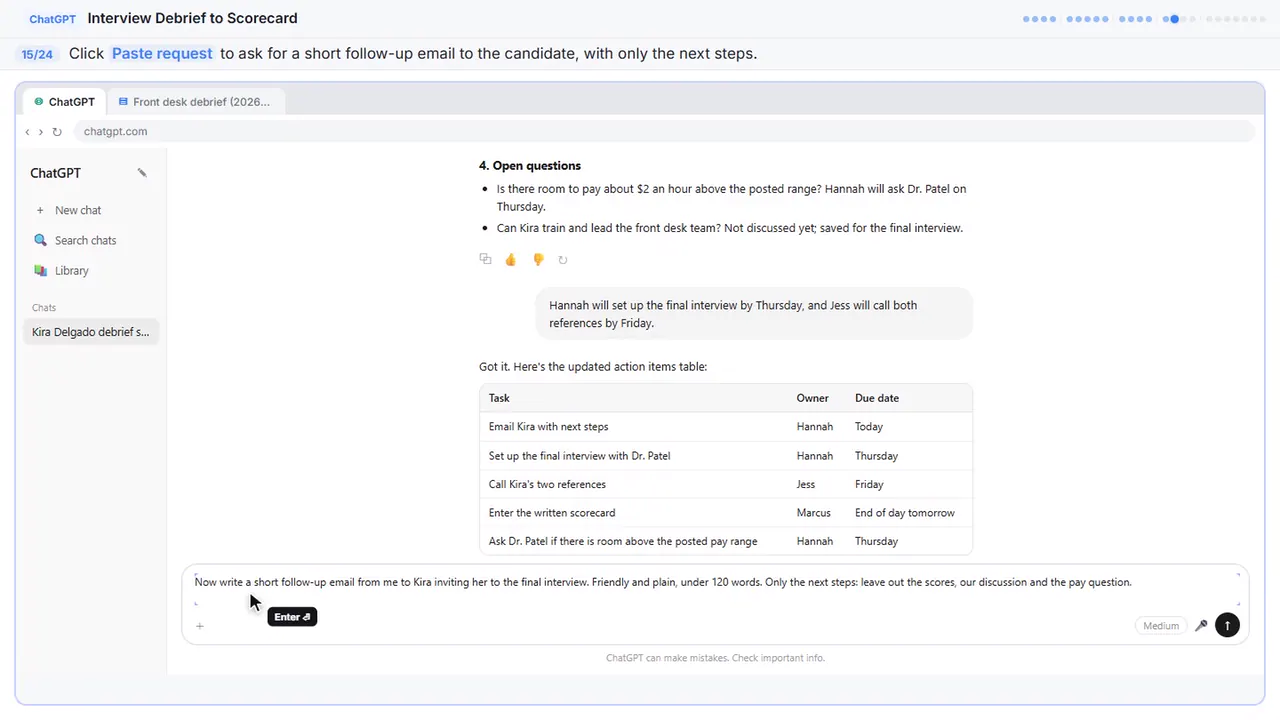
Task: Click the Task column header
Action: pyautogui.click(x=499, y=398)
